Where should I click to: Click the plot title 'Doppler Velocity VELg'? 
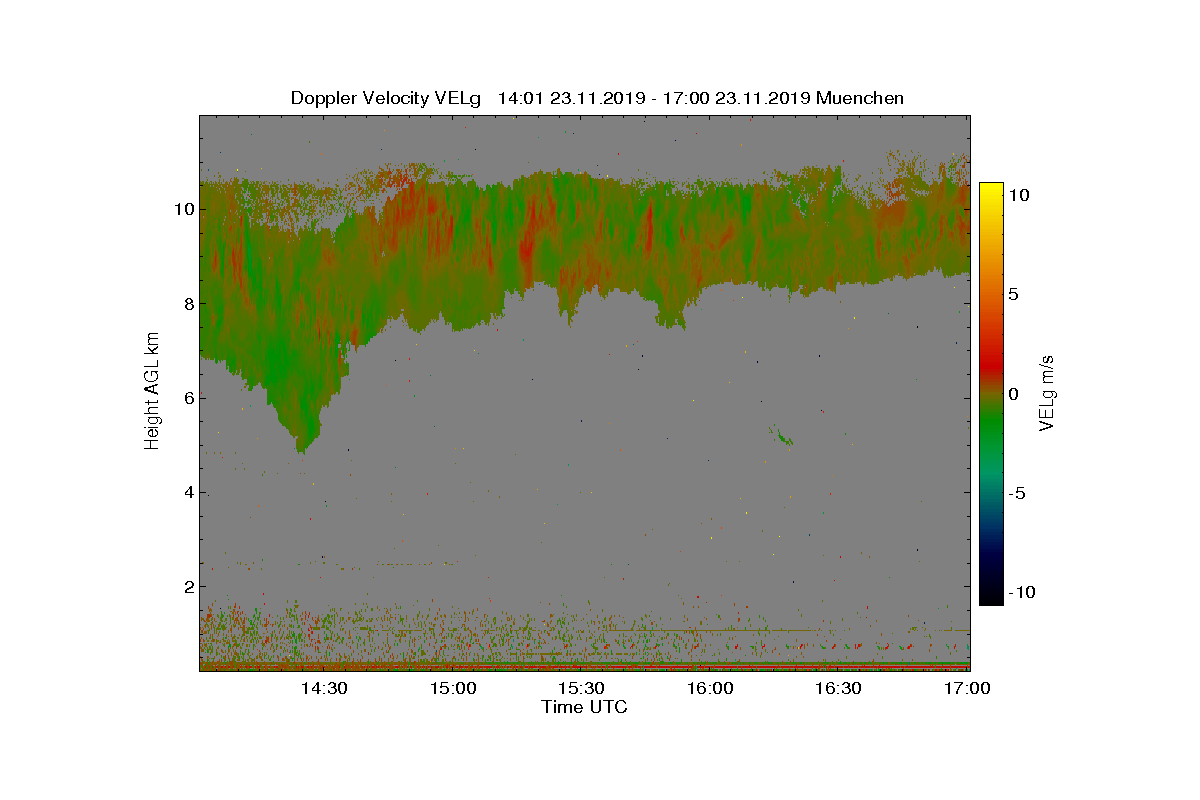386,98
